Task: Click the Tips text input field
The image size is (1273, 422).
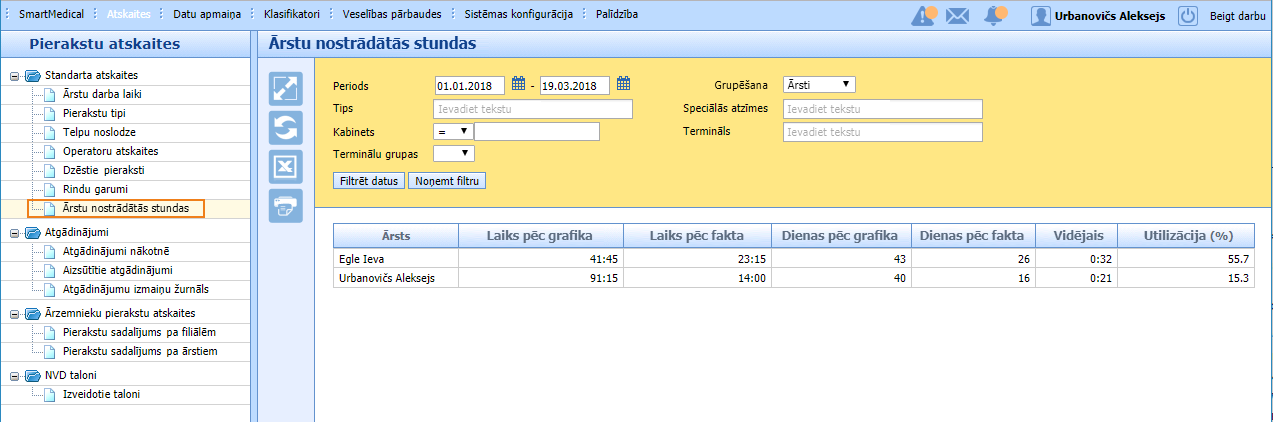Action: pos(533,108)
